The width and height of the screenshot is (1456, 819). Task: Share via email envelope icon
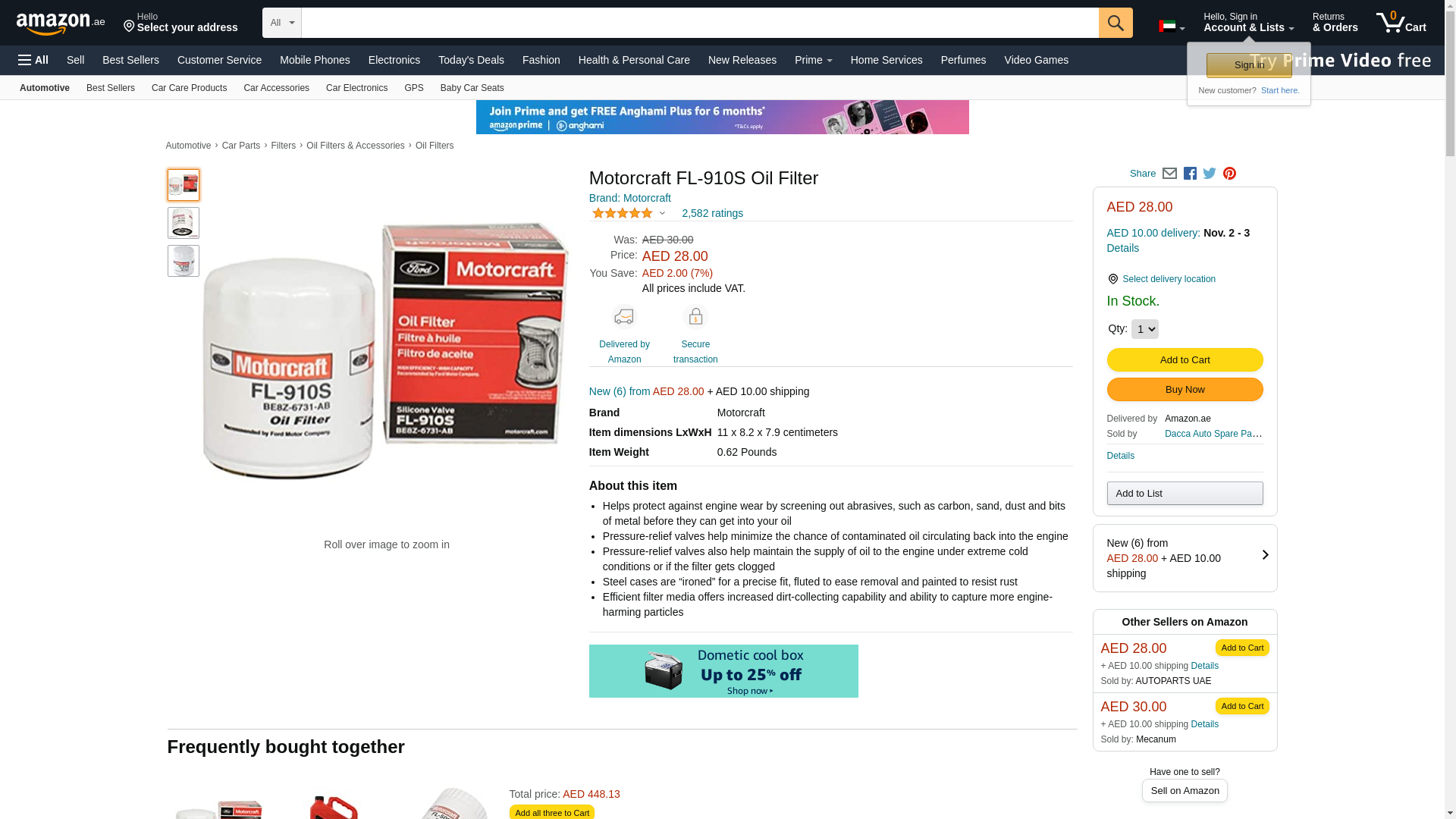[x=1169, y=174]
